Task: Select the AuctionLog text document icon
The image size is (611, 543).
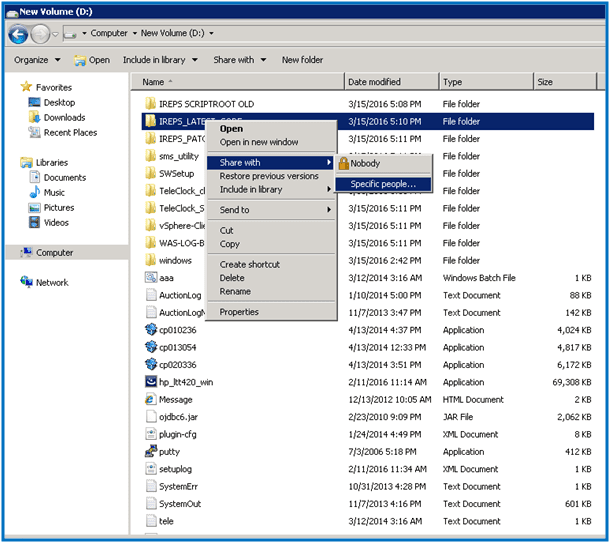Action: tap(150, 295)
